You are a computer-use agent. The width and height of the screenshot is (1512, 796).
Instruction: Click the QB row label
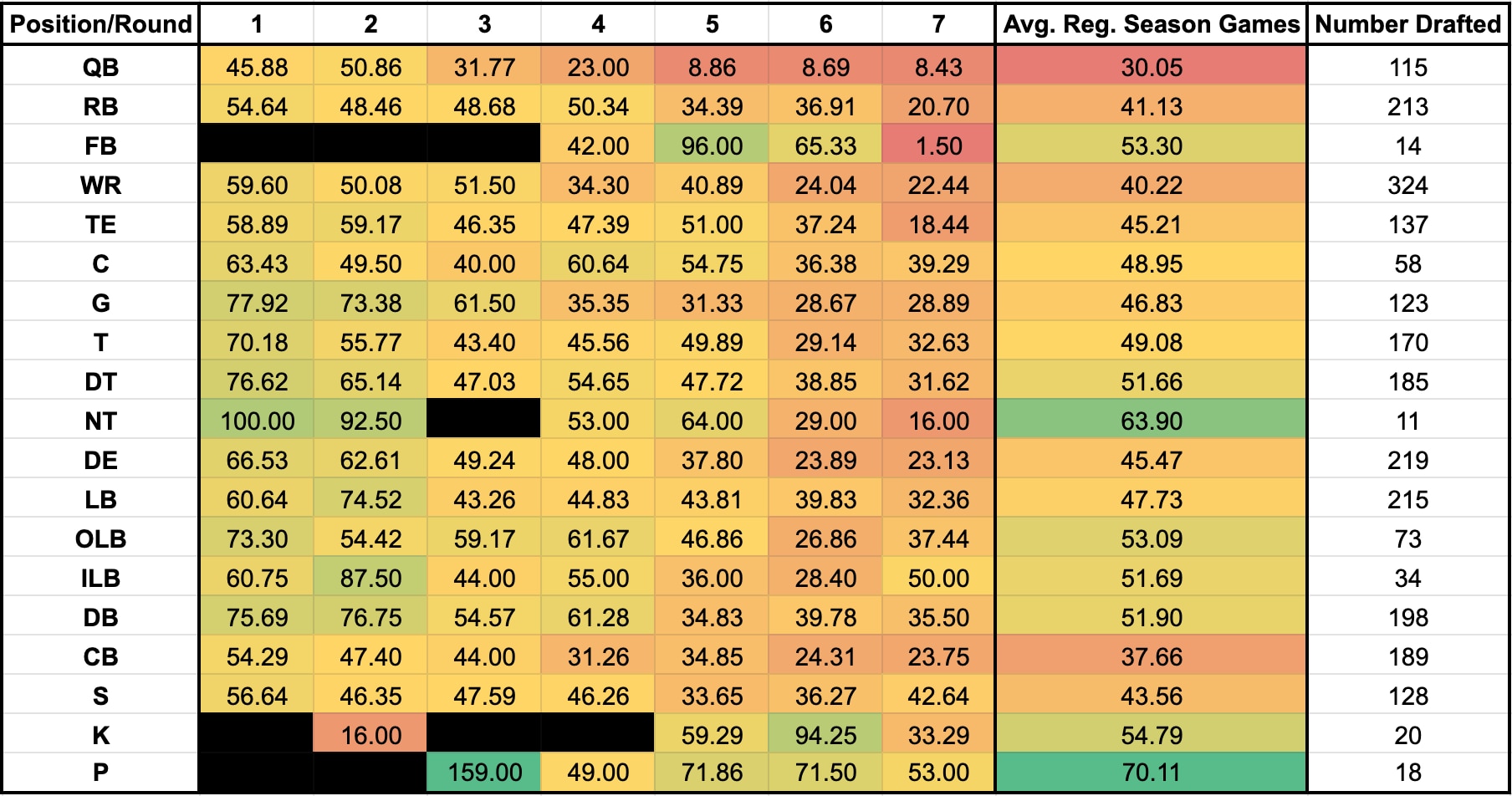pos(100,67)
